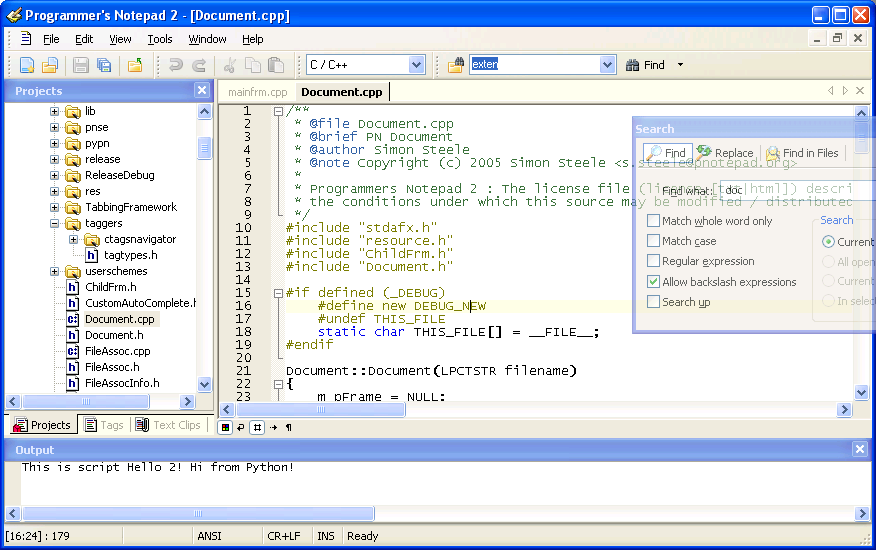This screenshot has width=876, height=550.
Task: Click the Save All toolbar icon
Action: 104,65
